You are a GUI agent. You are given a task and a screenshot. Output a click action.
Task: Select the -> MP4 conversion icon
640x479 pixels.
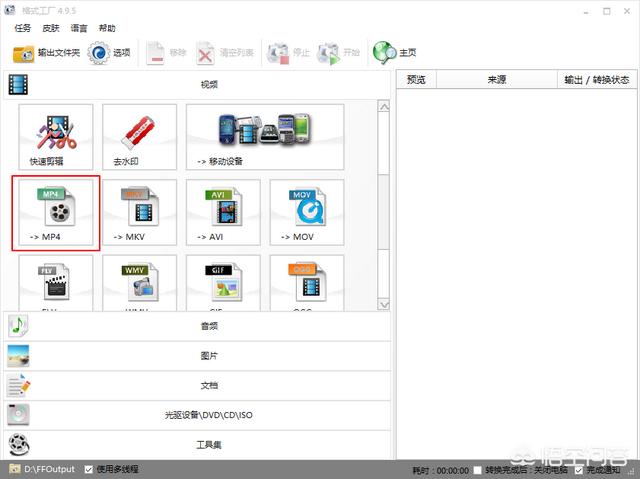click(x=56, y=211)
